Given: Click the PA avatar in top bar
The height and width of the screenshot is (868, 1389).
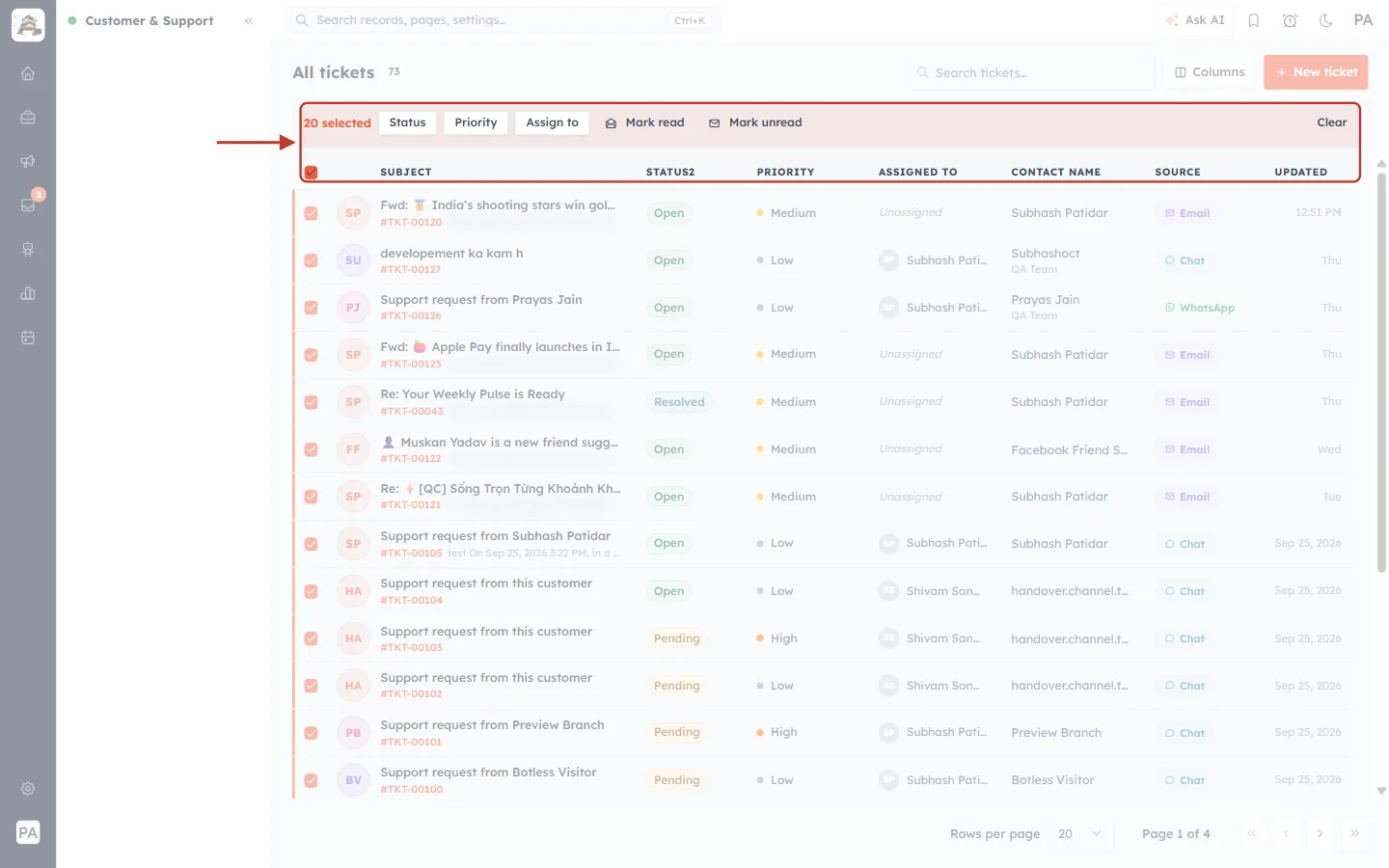Looking at the screenshot, I should (1363, 20).
